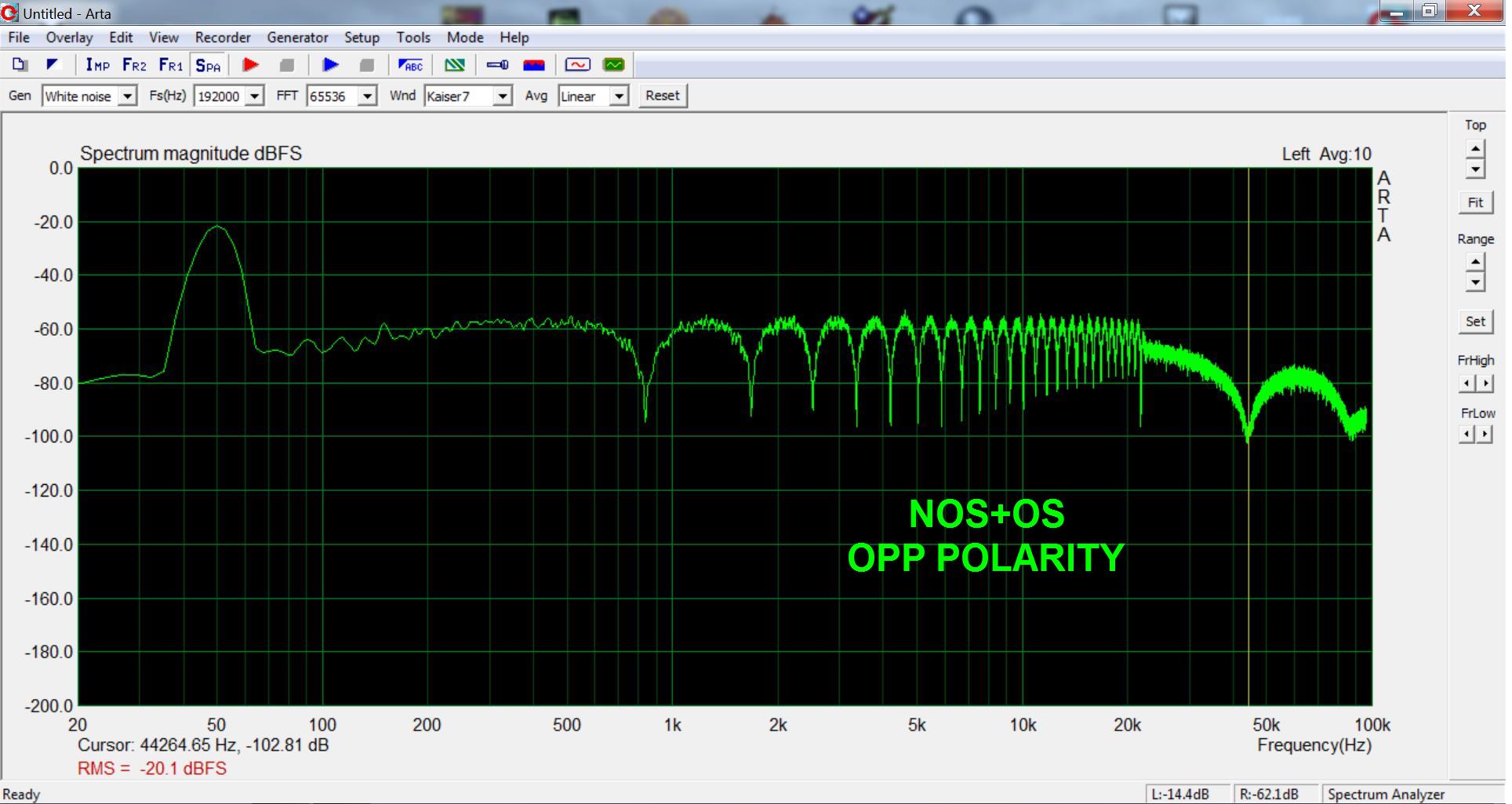Click the 'Ready' status text

click(x=21, y=795)
